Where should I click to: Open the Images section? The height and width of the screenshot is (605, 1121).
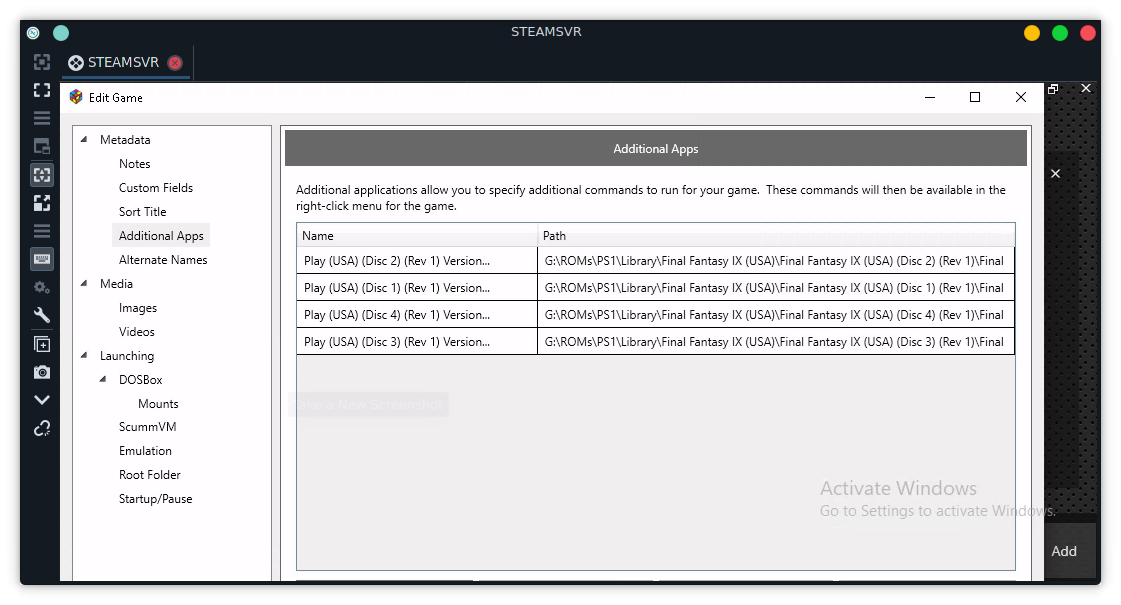coord(138,308)
